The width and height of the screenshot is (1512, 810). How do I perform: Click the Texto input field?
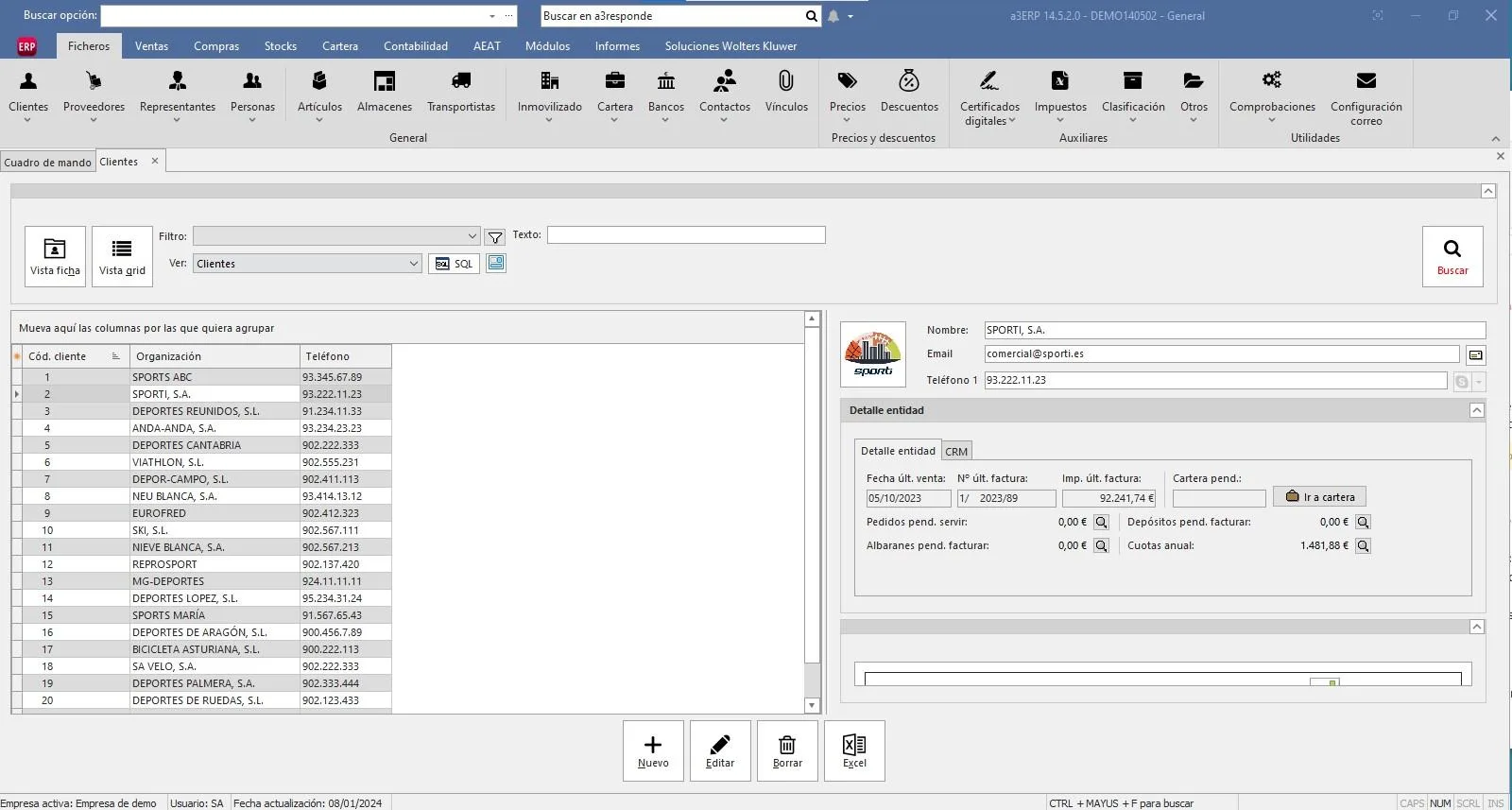pos(686,235)
